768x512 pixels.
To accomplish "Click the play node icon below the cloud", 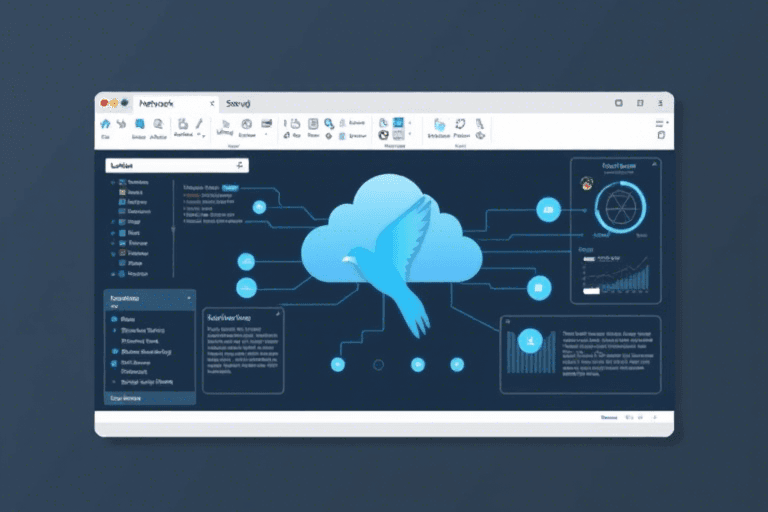I will [417, 364].
